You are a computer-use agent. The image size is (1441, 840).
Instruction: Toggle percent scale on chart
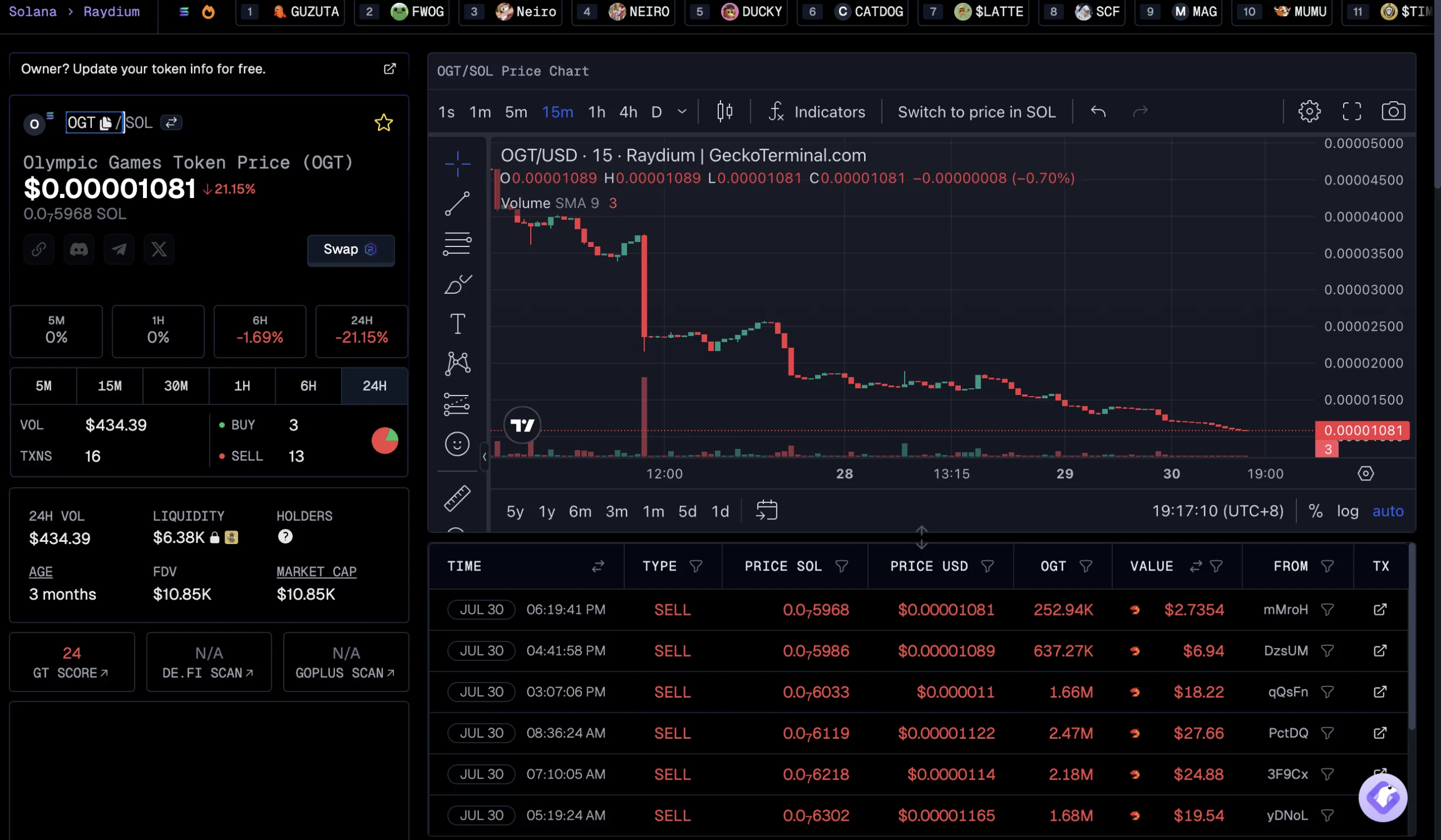(x=1315, y=511)
